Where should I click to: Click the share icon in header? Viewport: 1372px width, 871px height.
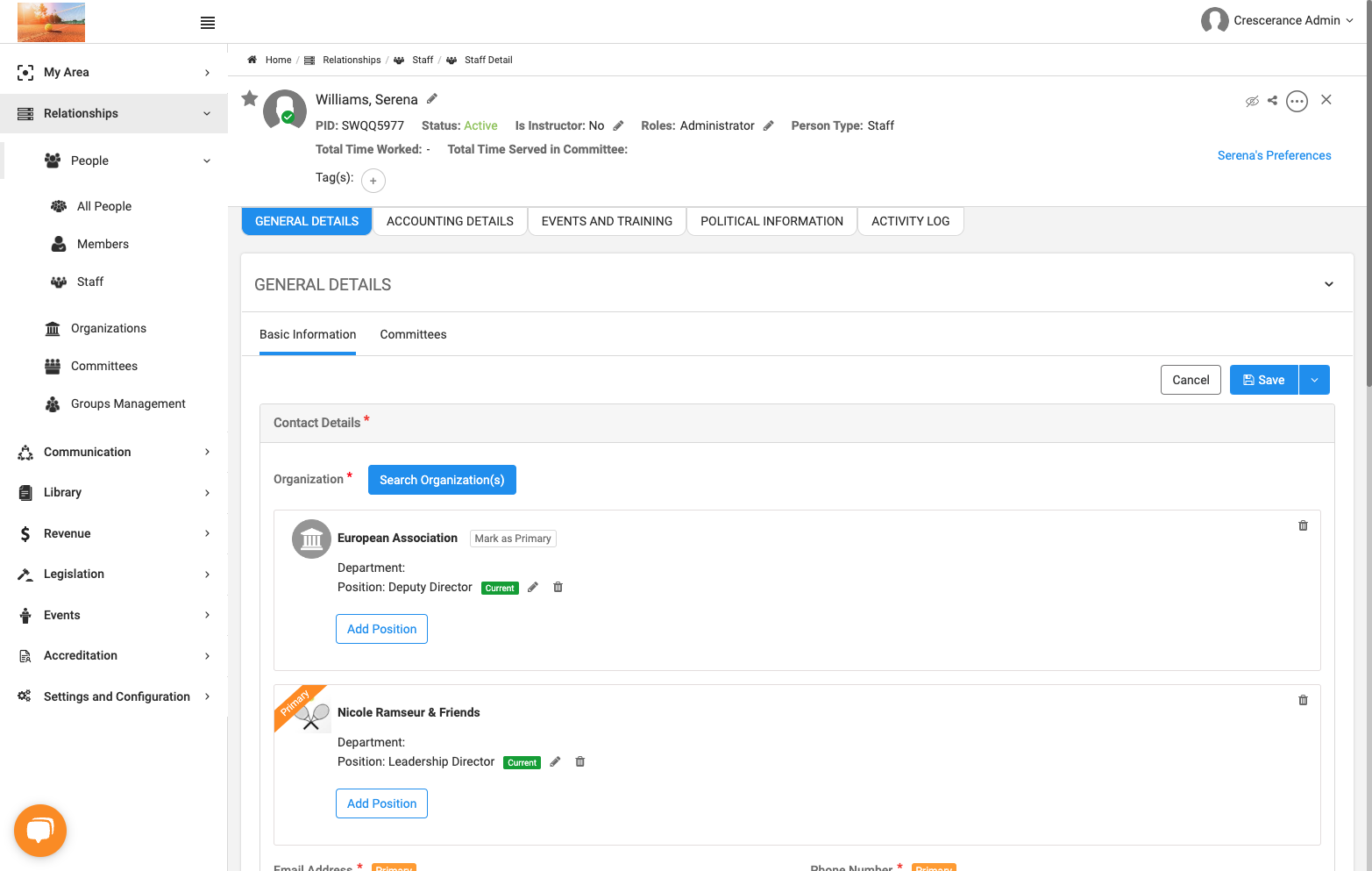point(1273,100)
